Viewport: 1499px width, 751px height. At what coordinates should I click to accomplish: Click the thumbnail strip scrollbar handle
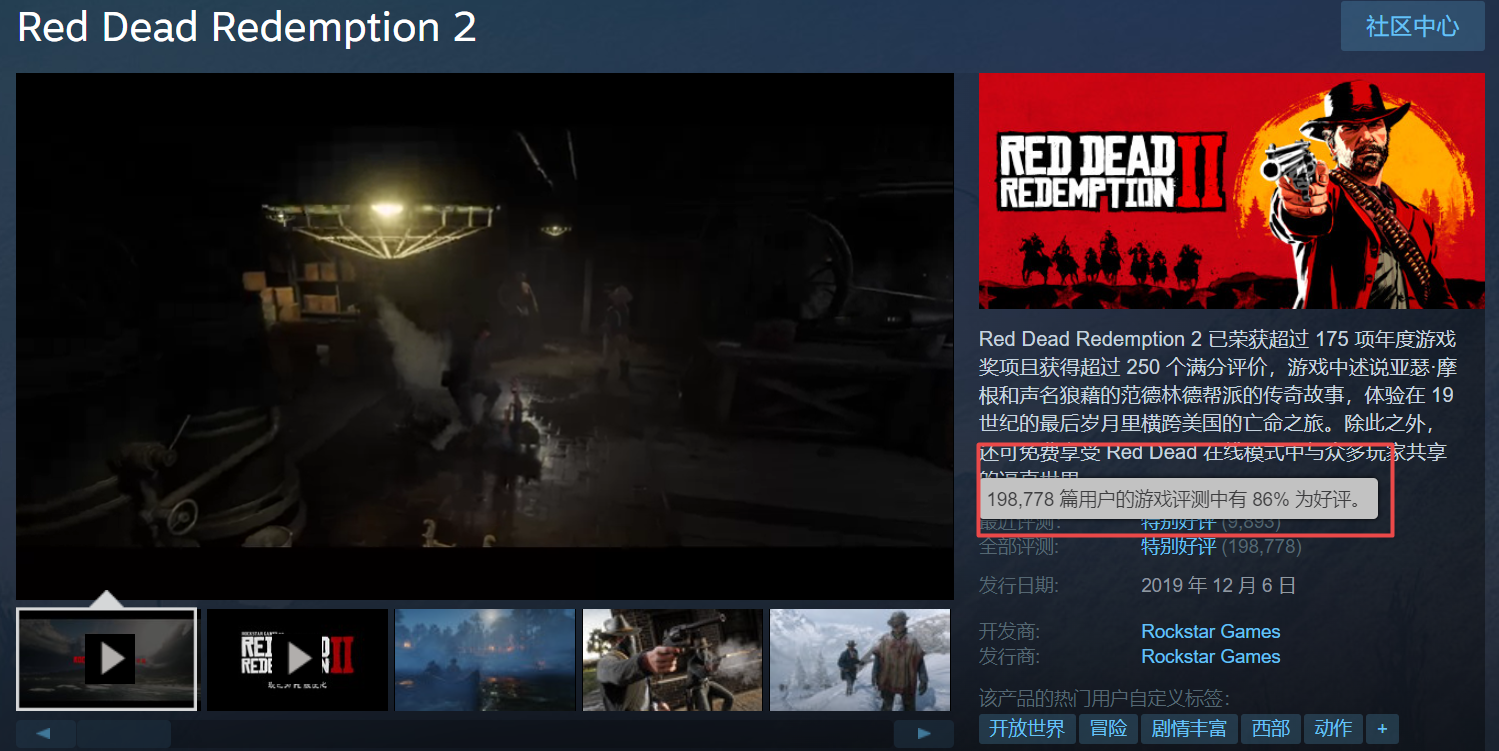[x=124, y=734]
